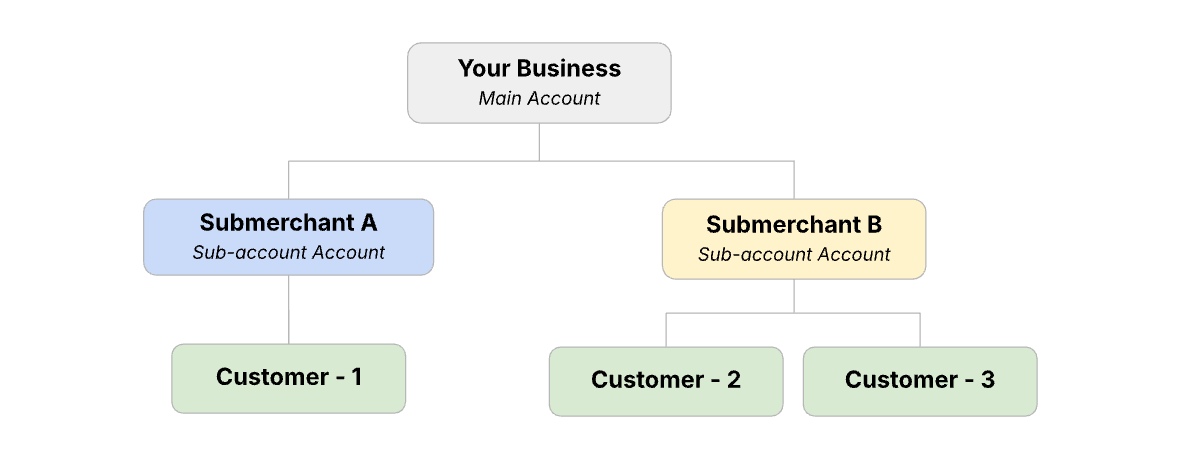Click vertical connector directly below Submerchant B box
Viewport: 1182px width, 470px height.
click(794, 296)
